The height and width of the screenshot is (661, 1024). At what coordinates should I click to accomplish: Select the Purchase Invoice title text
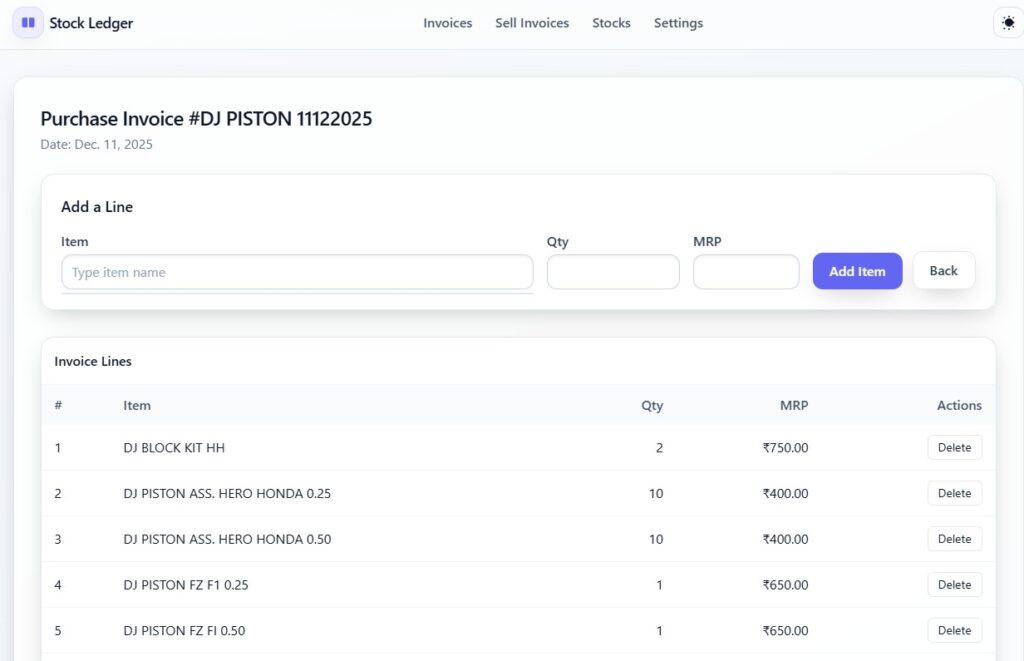205,119
